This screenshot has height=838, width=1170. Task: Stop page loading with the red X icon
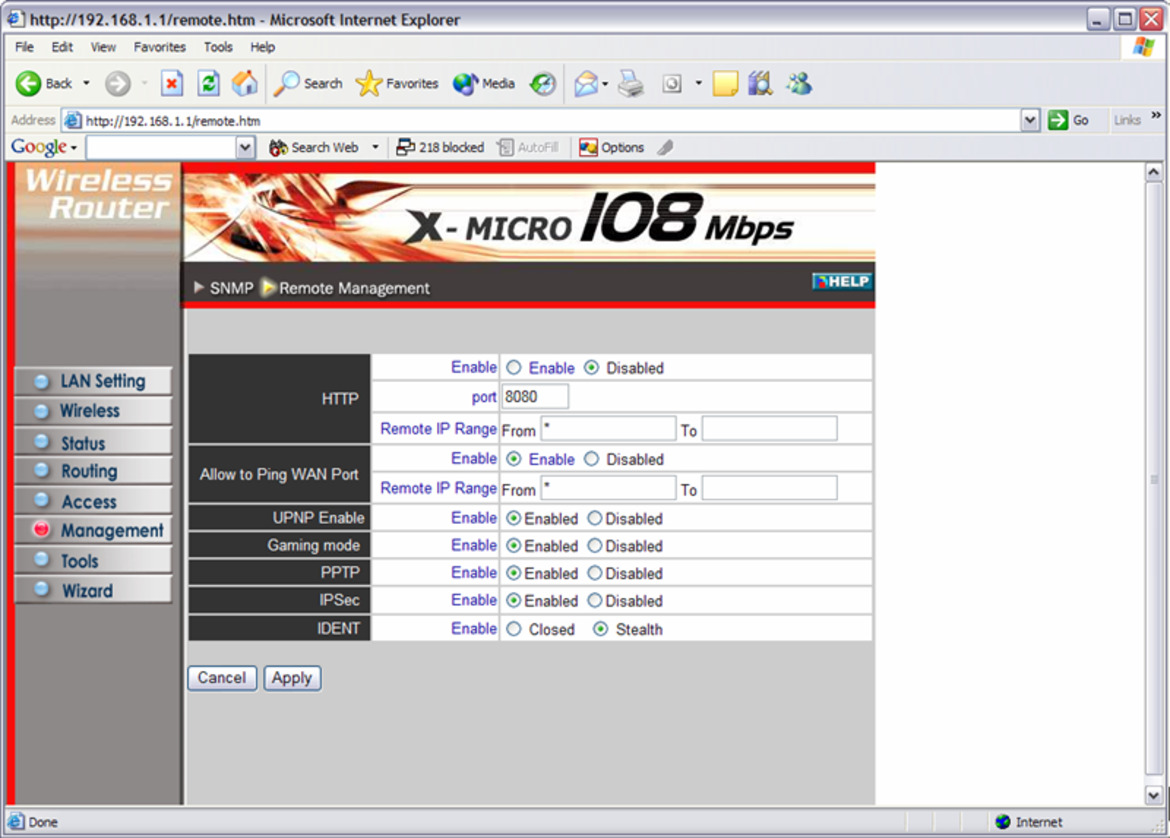pyautogui.click(x=172, y=84)
